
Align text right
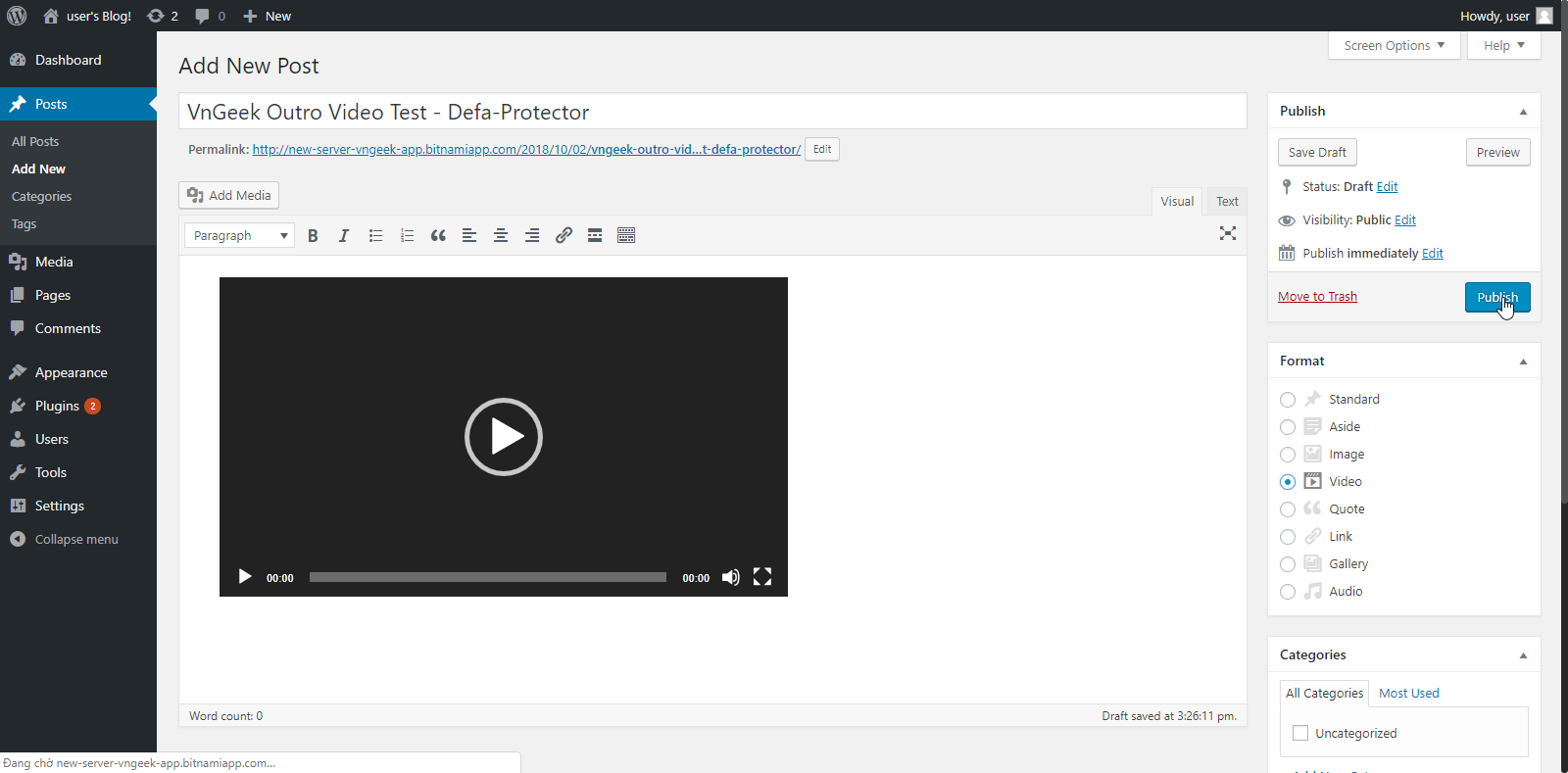tap(532, 235)
